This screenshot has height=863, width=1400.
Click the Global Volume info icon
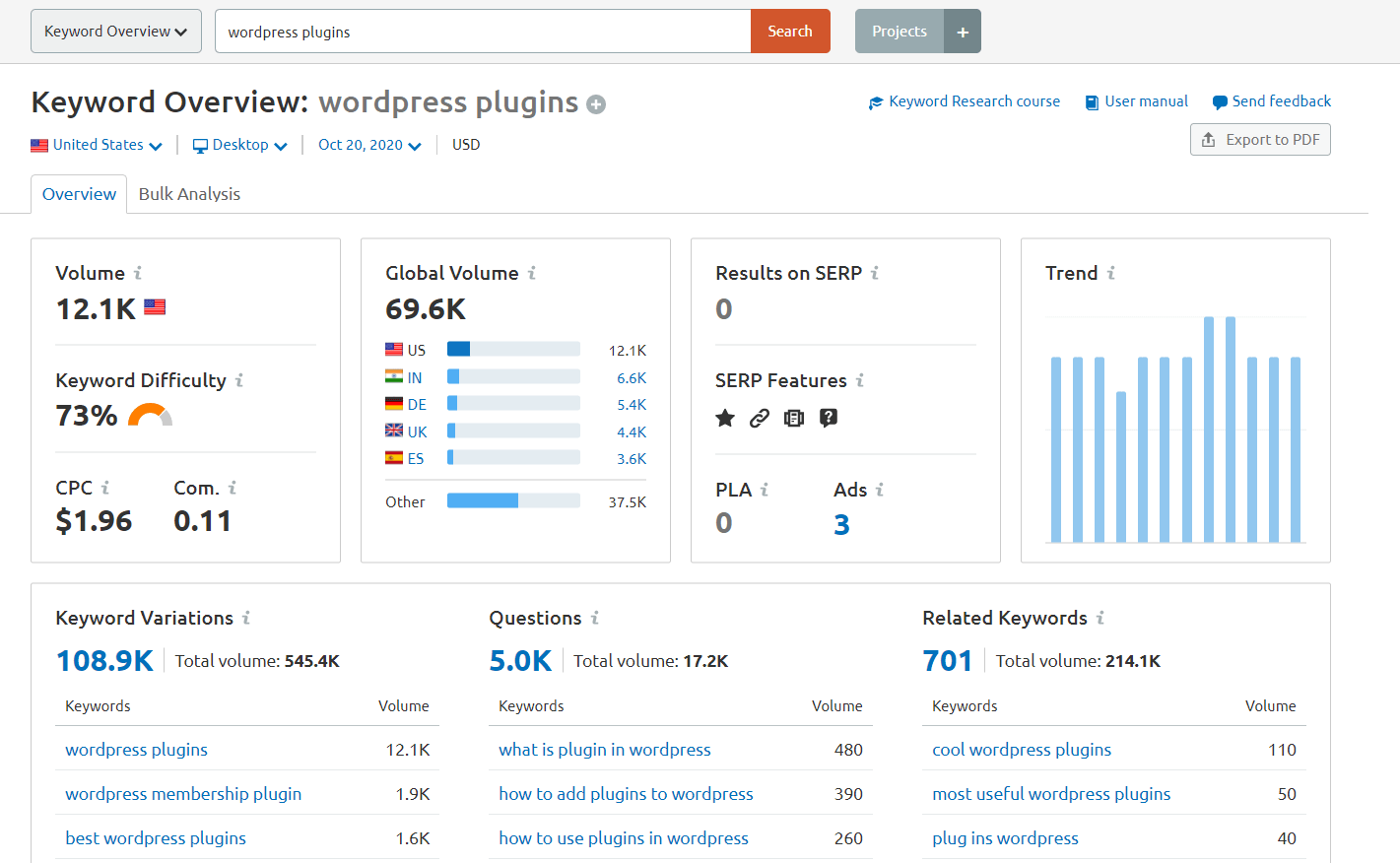[x=532, y=273]
